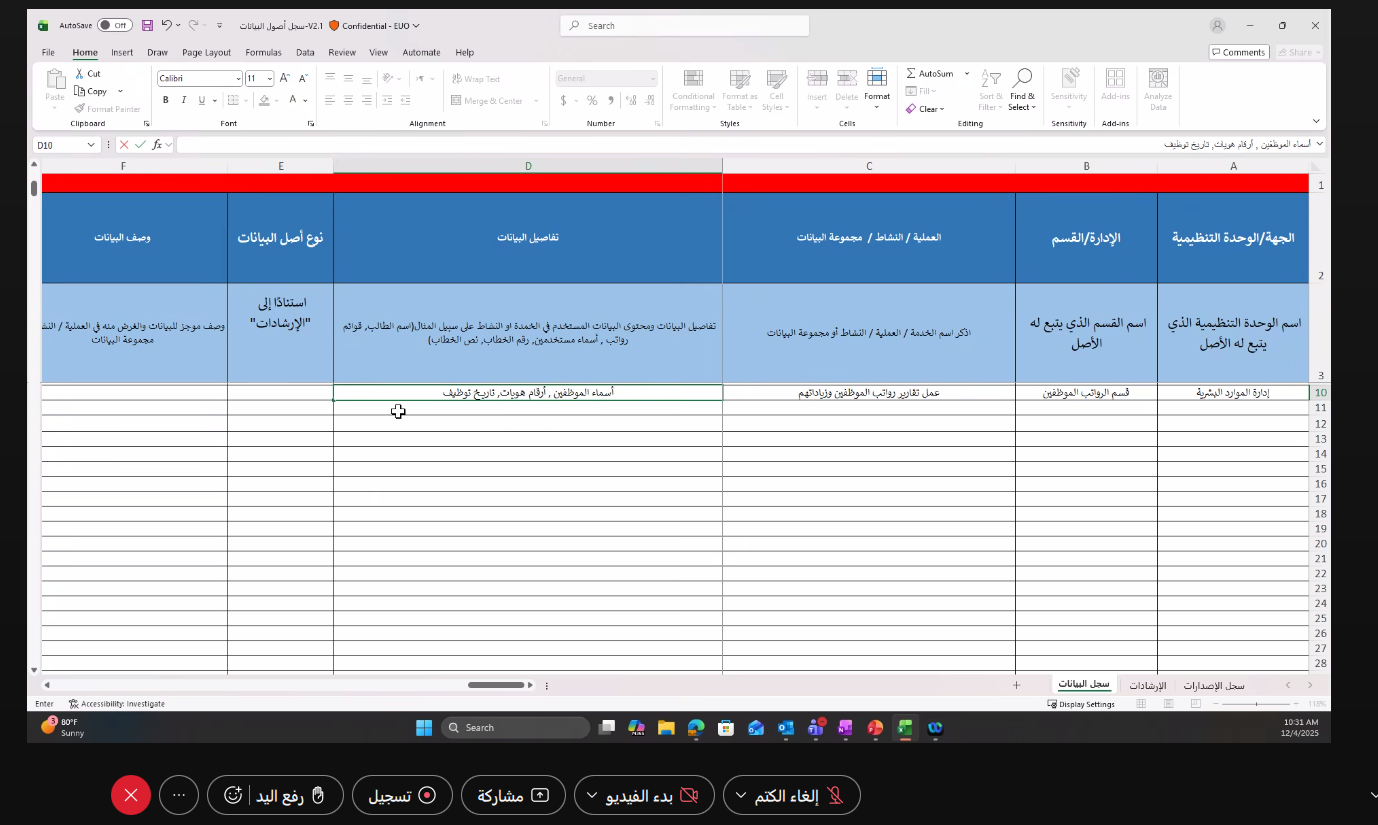The height and width of the screenshot is (825, 1378).
Task: Click the horizontal scrollbar thumb
Action: (x=496, y=685)
